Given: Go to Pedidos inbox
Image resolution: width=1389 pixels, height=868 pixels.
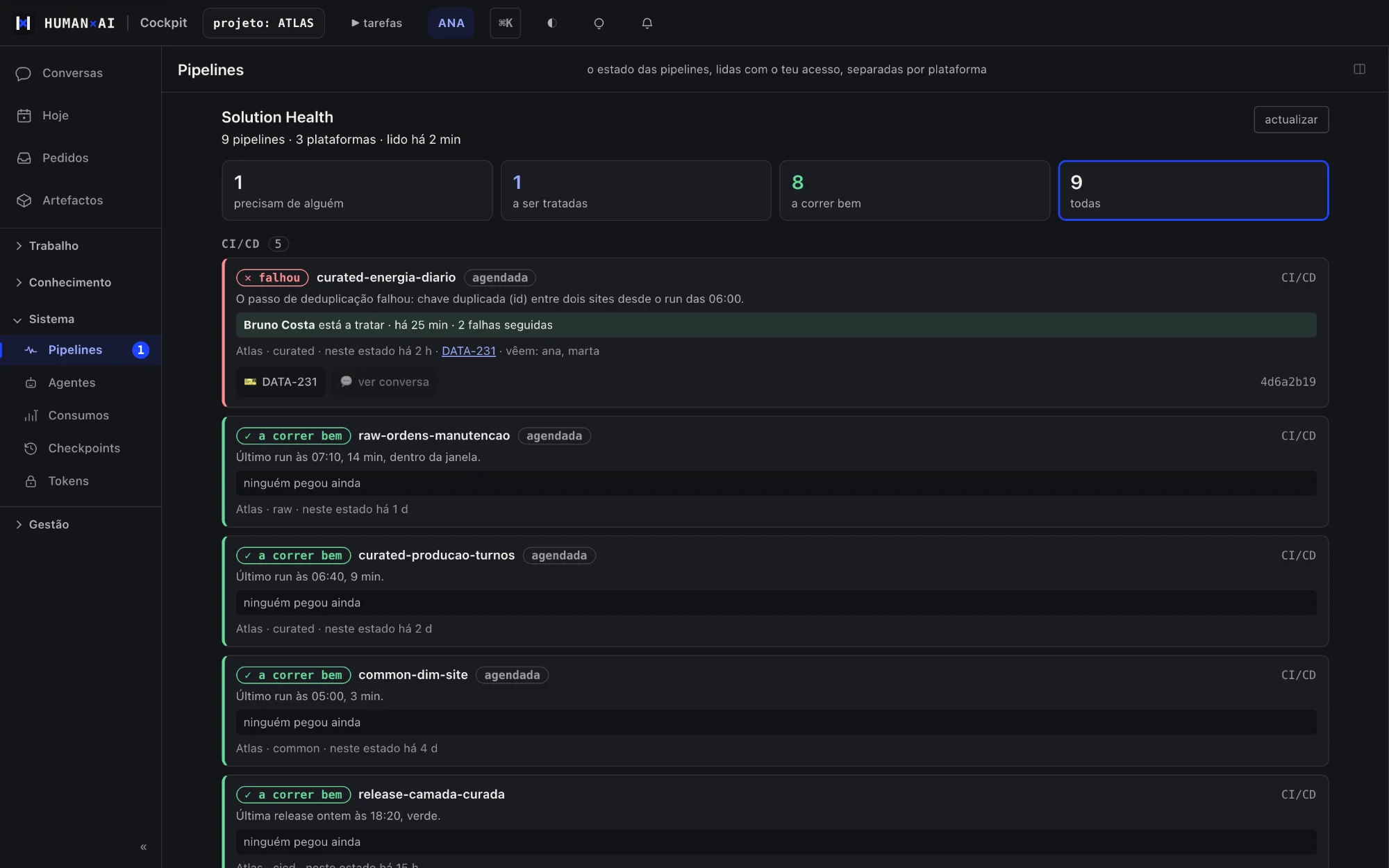Looking at the screenshot, I should click(x=81, y=158).
